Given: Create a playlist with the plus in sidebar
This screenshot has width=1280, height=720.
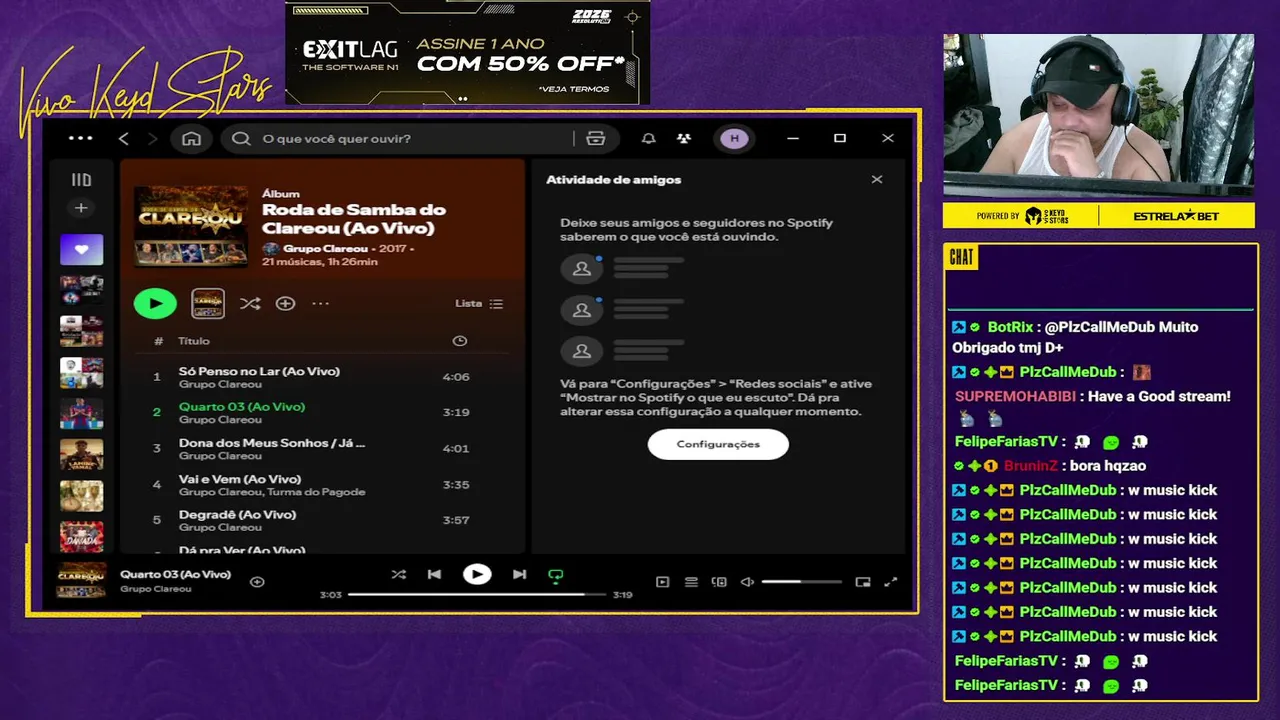Looking at the screenshot, I should click(82, 208).
